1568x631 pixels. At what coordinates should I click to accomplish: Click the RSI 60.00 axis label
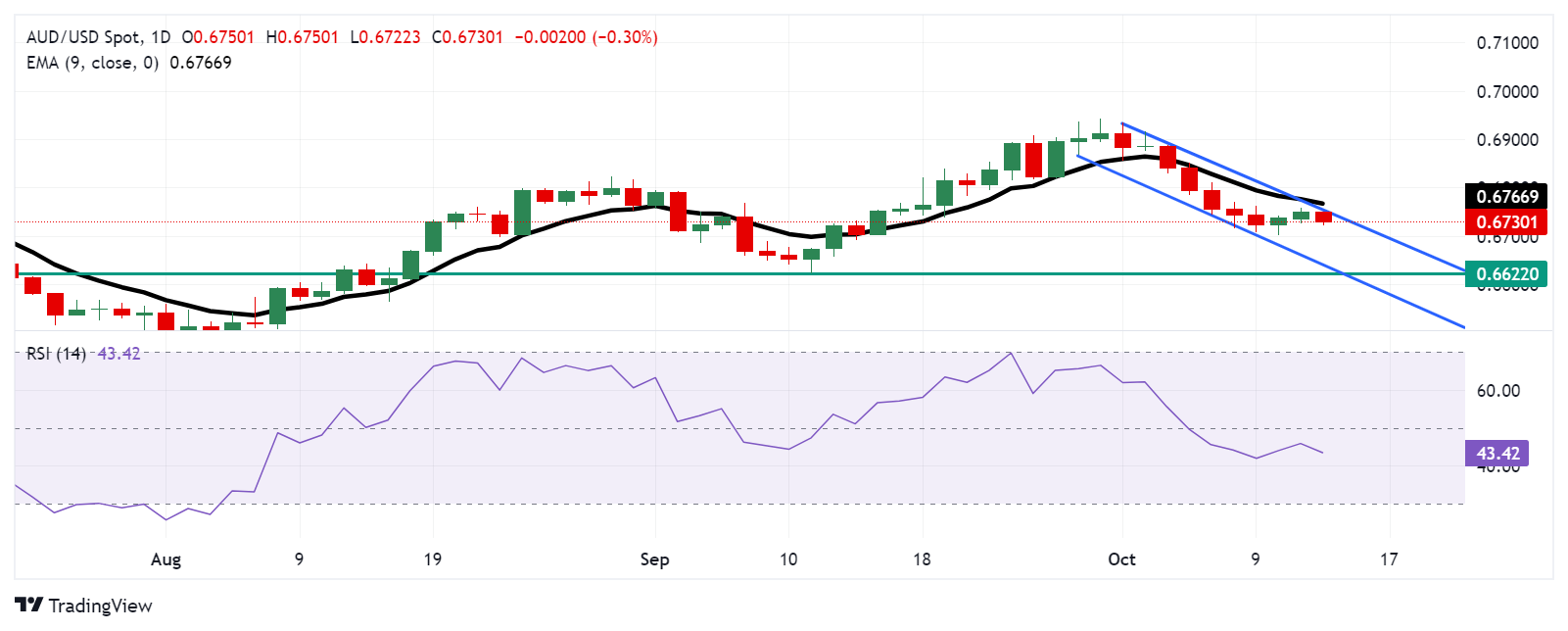click(1497, 391)
